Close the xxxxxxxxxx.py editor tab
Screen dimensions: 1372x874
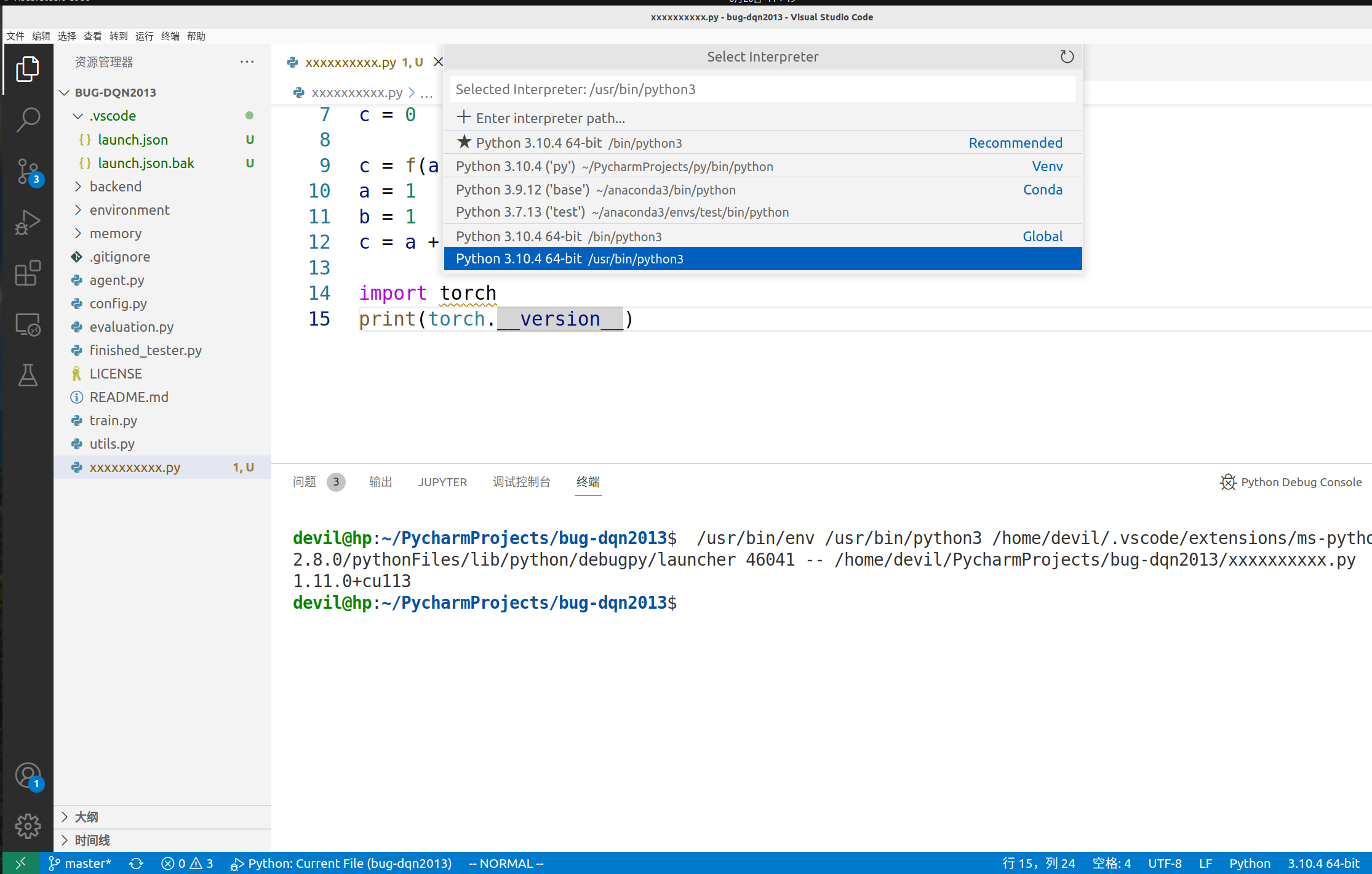(438, 62)
